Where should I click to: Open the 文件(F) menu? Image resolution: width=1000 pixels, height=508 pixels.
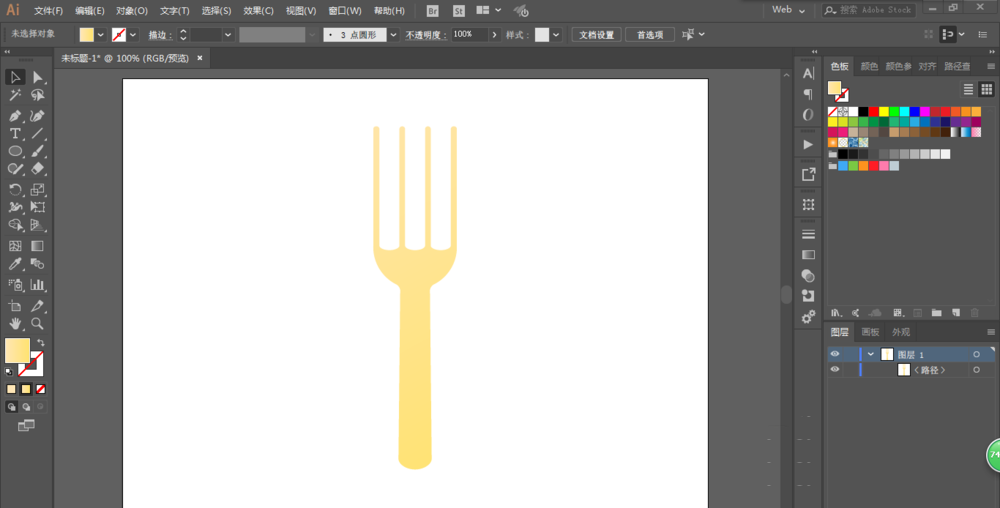(x=48, y=11)
